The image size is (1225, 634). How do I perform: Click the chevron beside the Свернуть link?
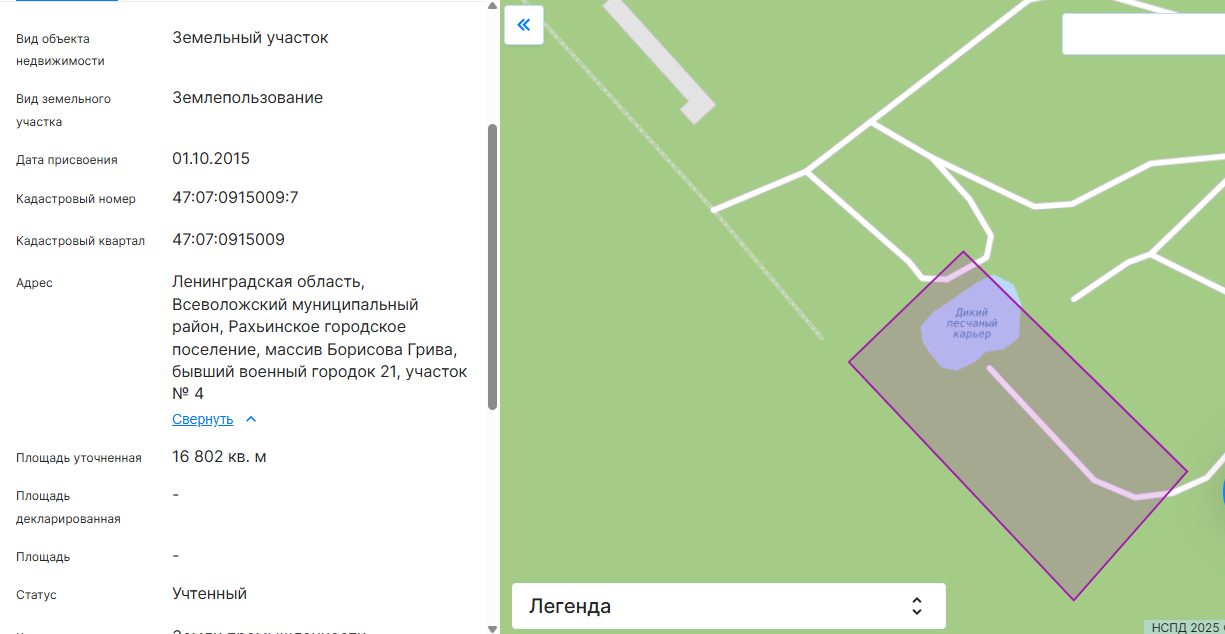point(251,419)
